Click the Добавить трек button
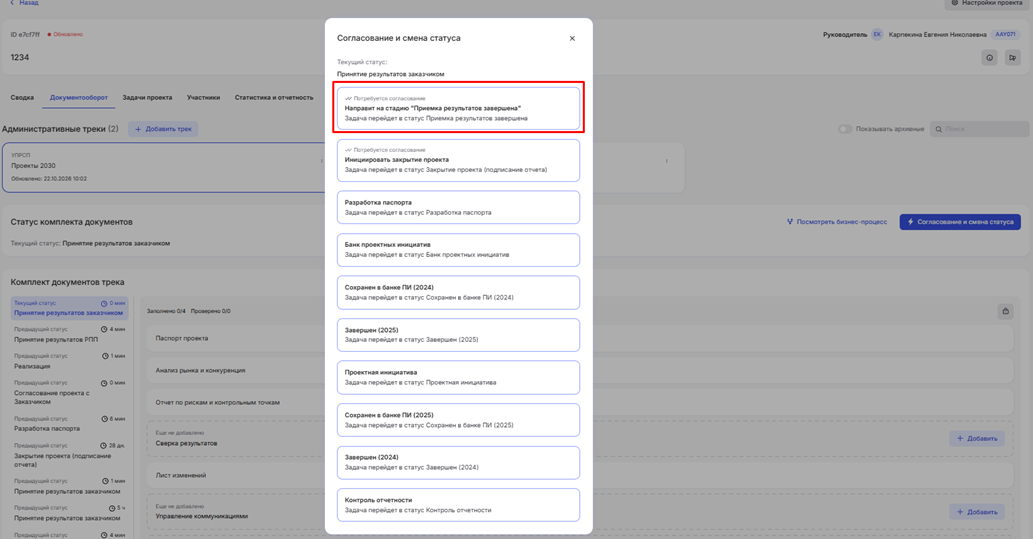The image size is (1033, 539). [x=163, y=129]
